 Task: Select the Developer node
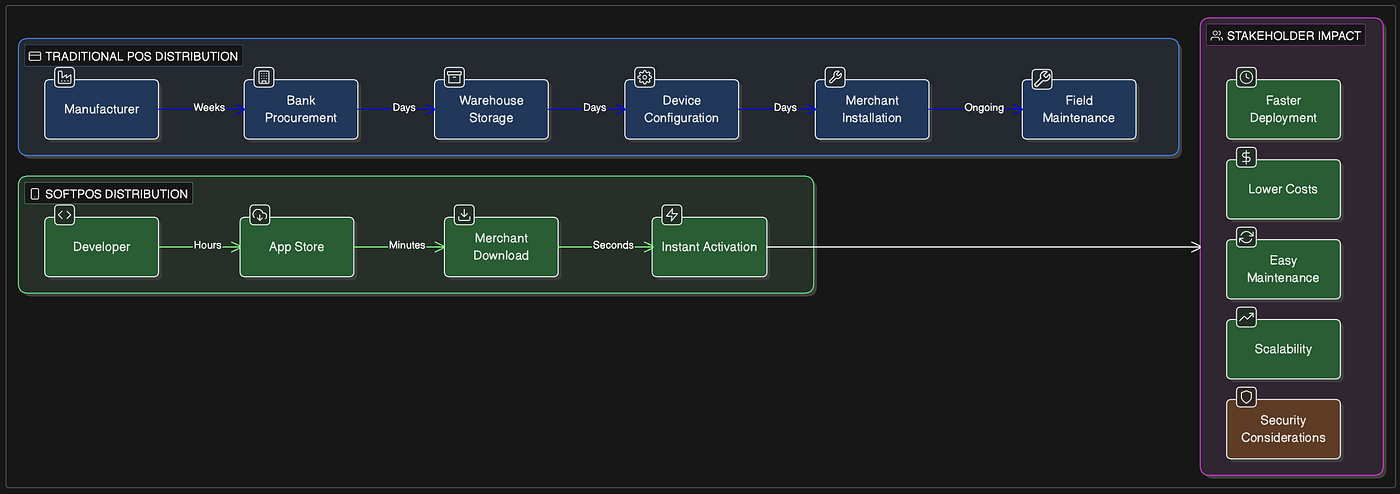click(101, 246)
